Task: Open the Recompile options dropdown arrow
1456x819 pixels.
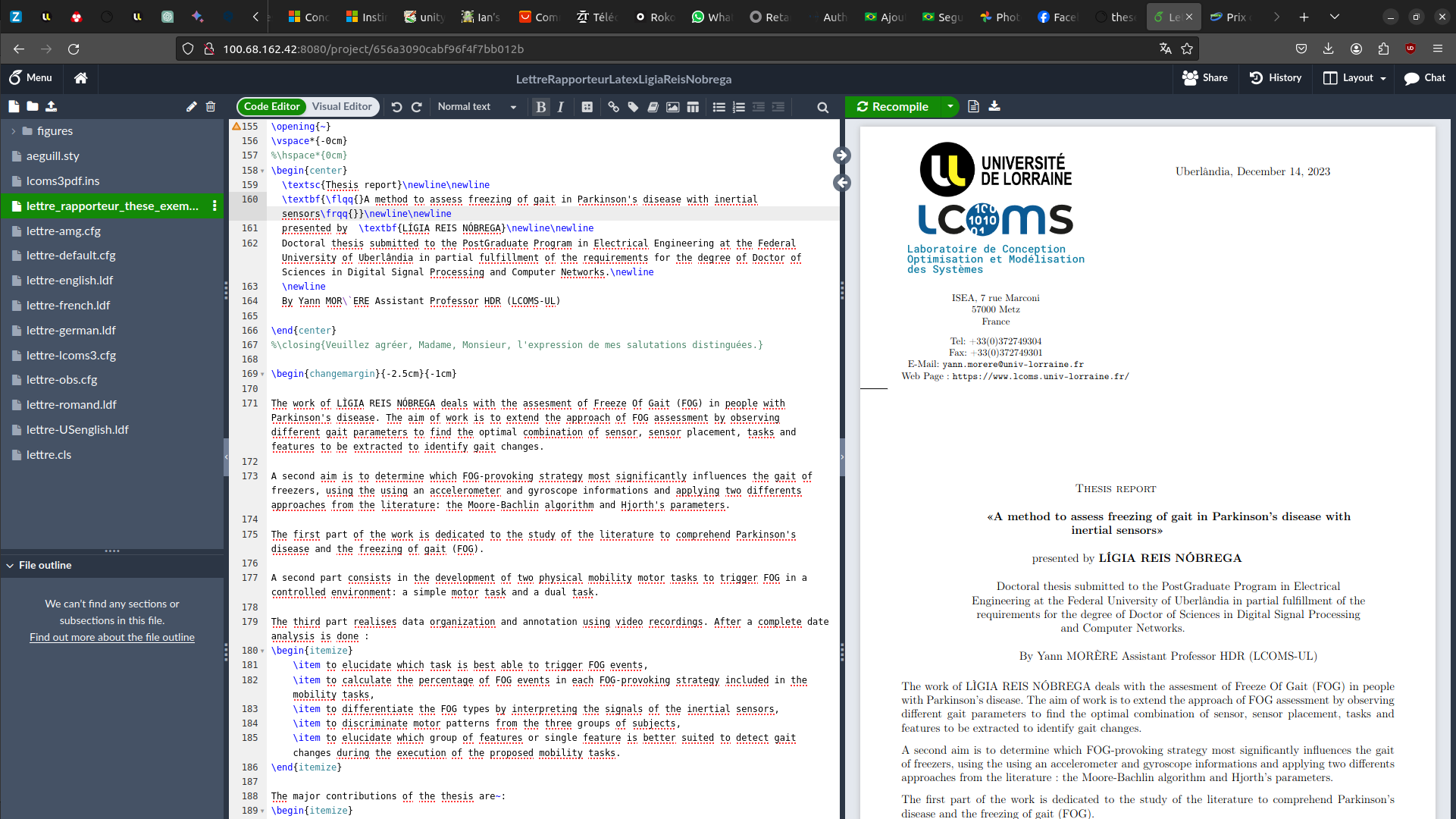Action: (x=950, y=107)
